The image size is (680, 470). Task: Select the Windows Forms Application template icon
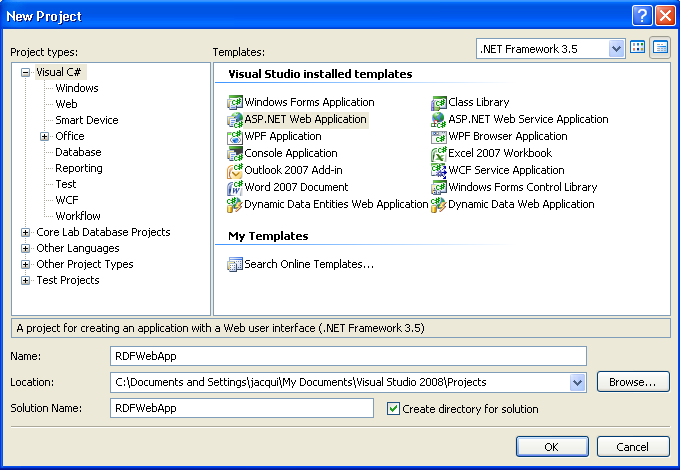click(235, 102)
